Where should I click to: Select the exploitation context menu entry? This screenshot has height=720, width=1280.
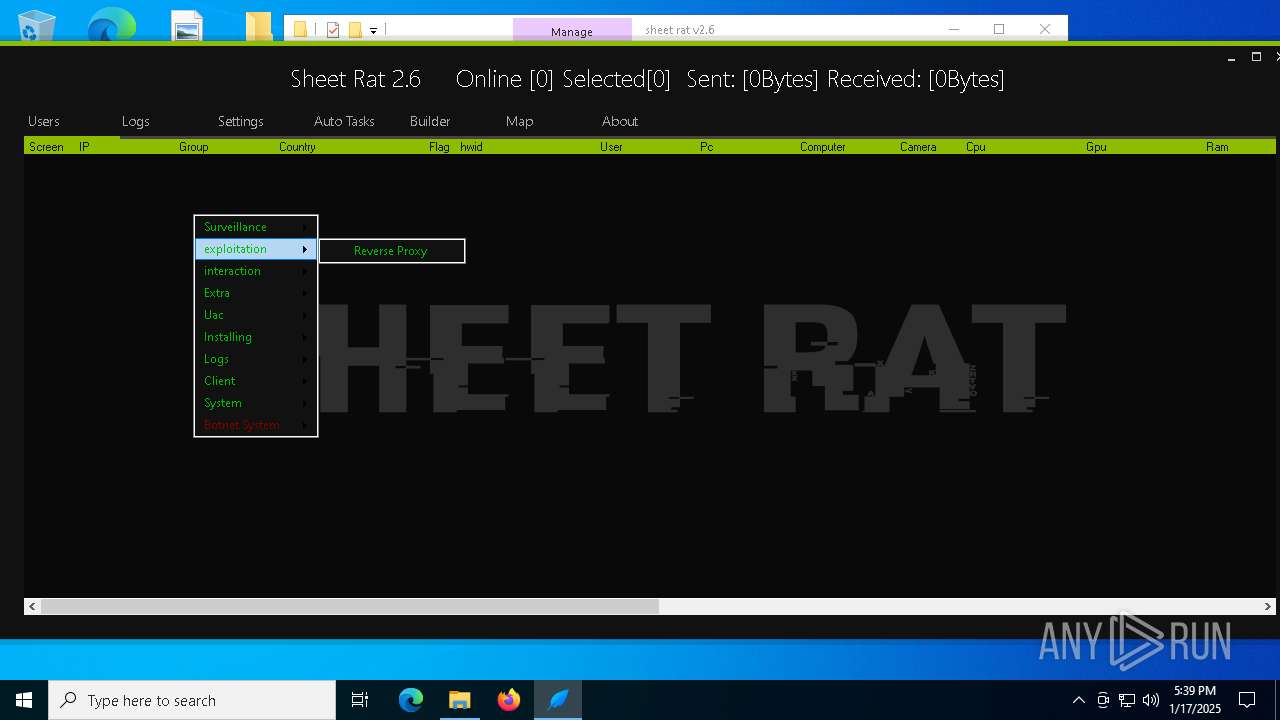pyautogui.click(x=256, y=249)
